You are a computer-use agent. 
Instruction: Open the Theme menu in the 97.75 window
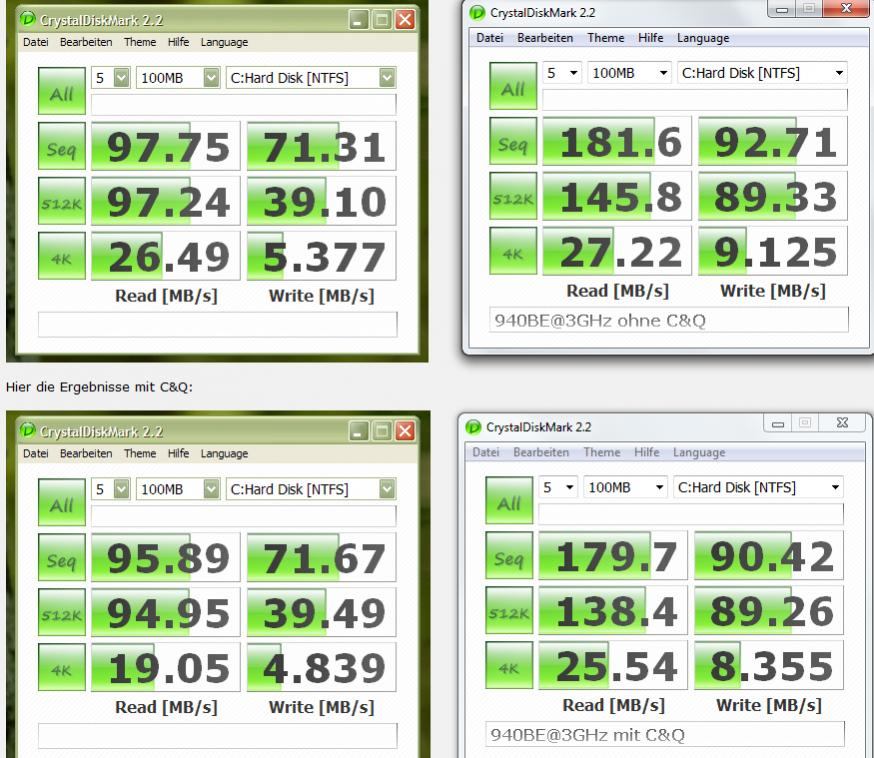[140, 42]
